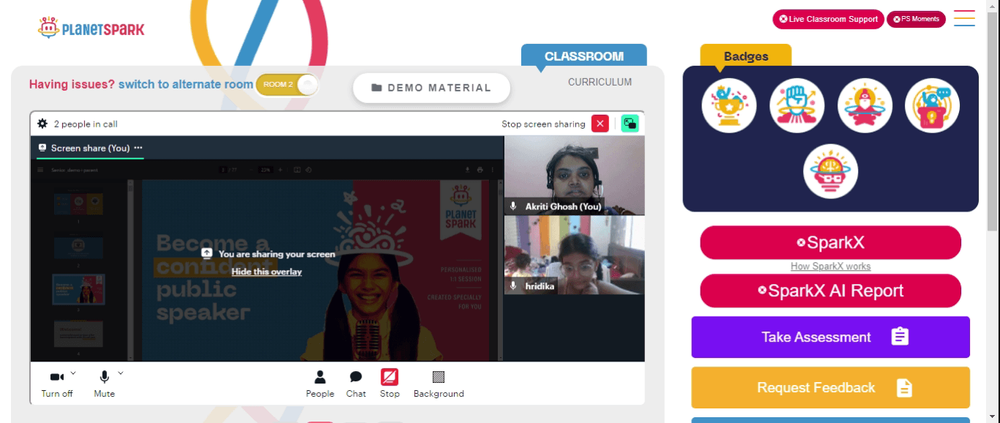Click the 'Stop screen sharing' label

click(543, 124)
